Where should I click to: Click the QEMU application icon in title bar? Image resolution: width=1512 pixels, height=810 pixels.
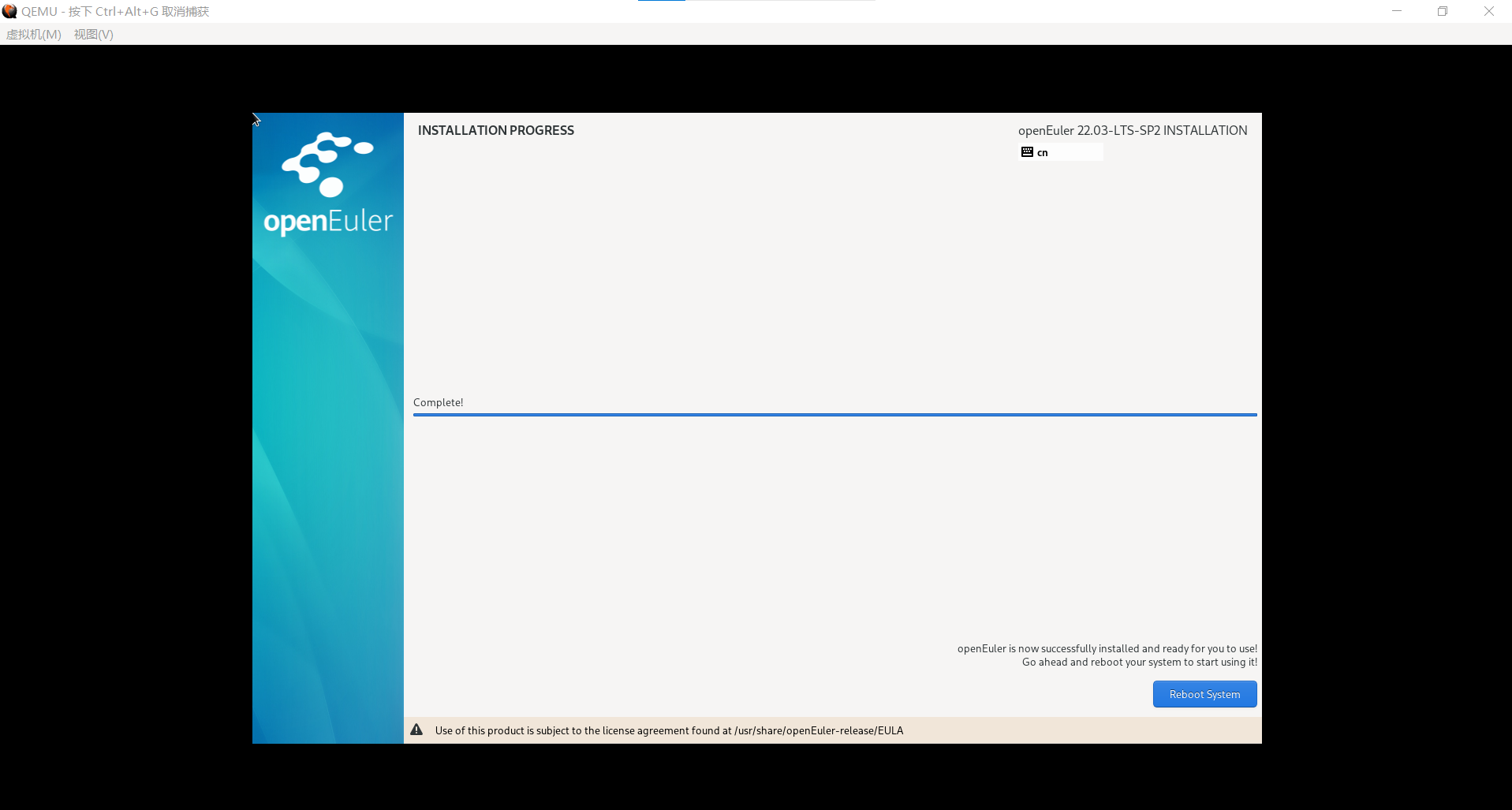pos(9,11)
